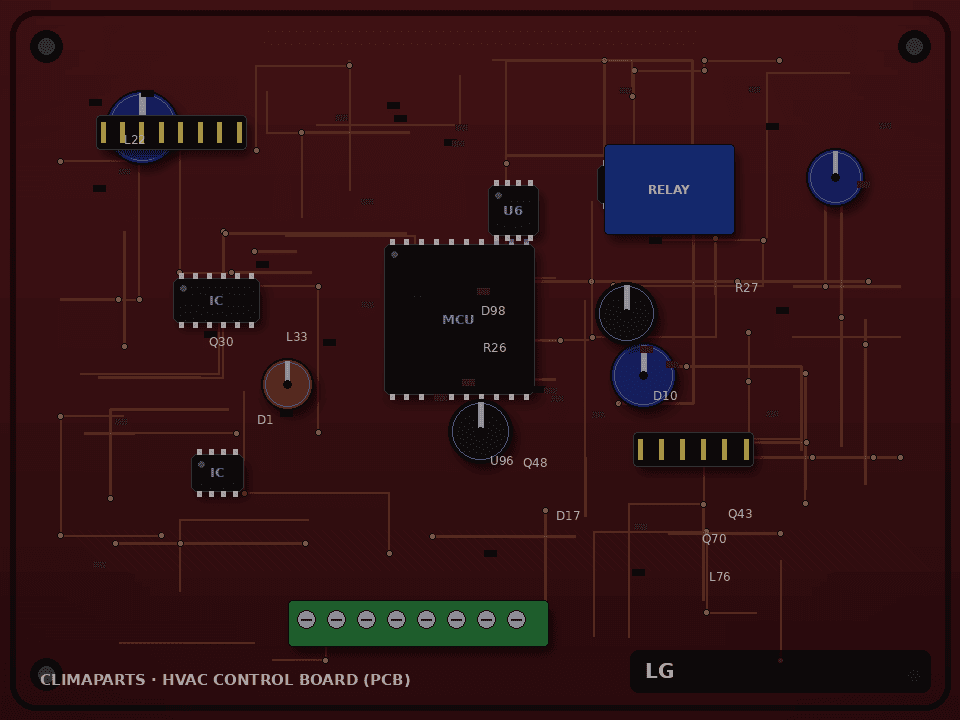Click the blue RELAY component

coord(669,189)
